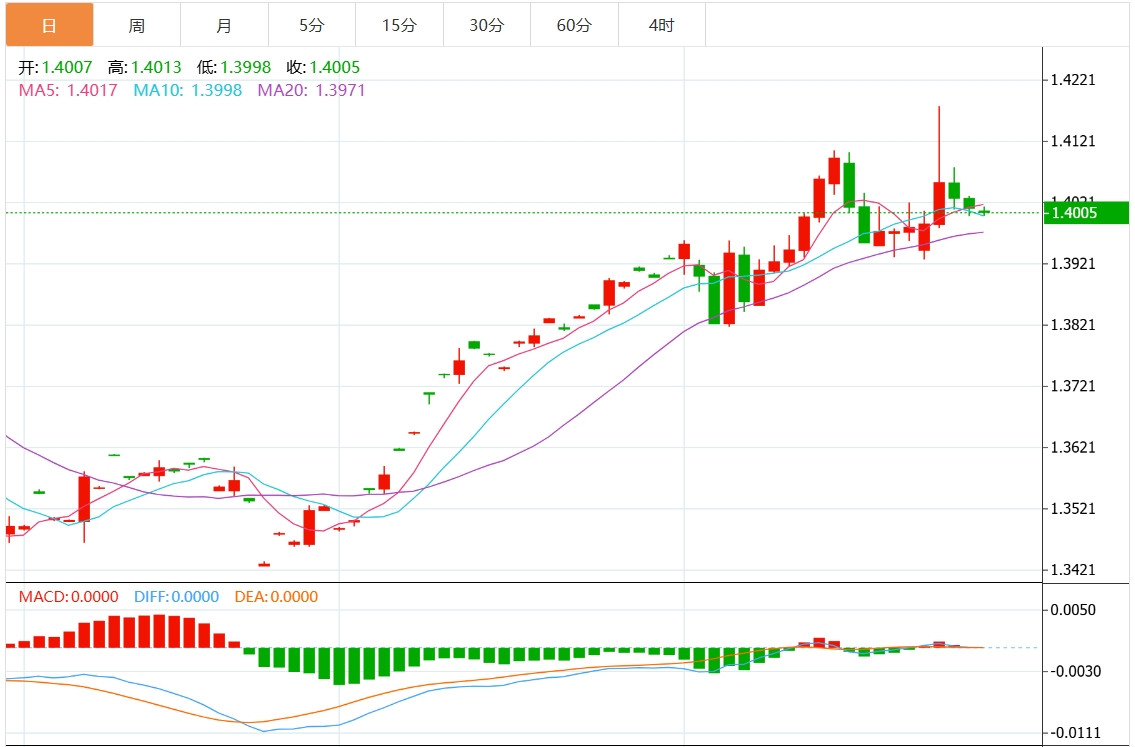
Task: Click the lowest red candle near 1.3421
Action: (264, 564)
